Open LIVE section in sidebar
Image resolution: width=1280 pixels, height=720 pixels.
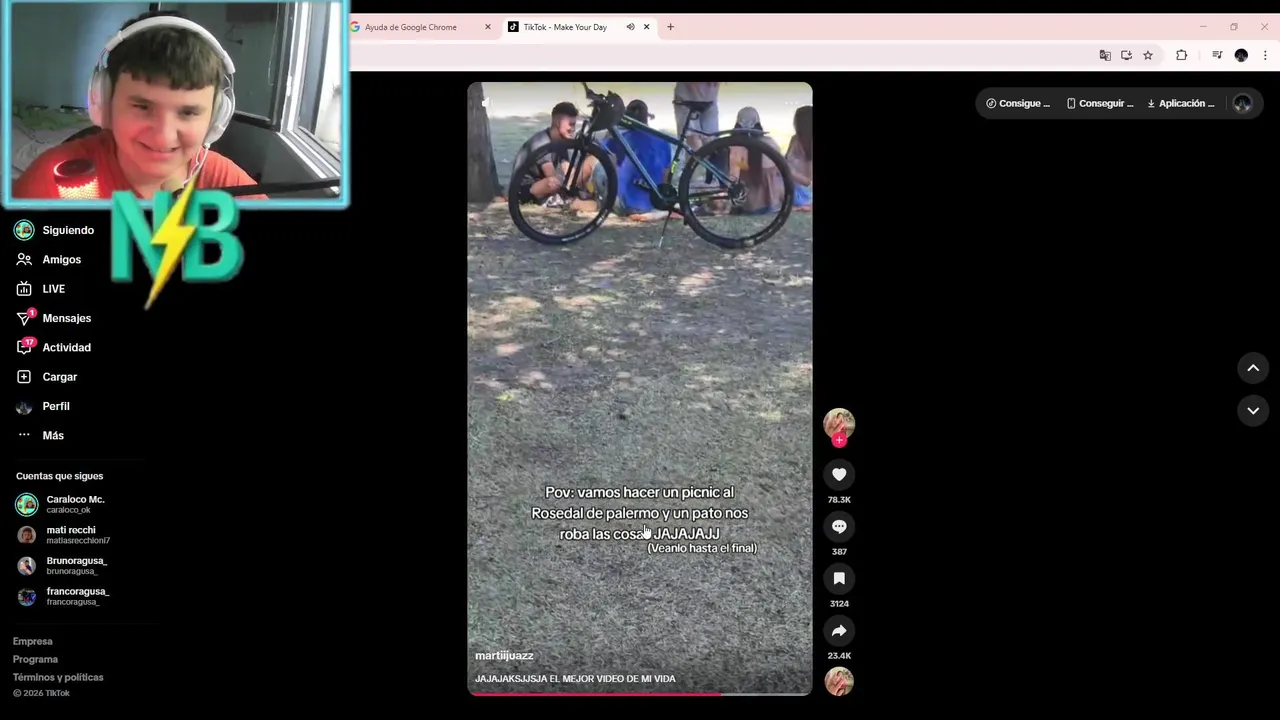(x=55, y=289)
